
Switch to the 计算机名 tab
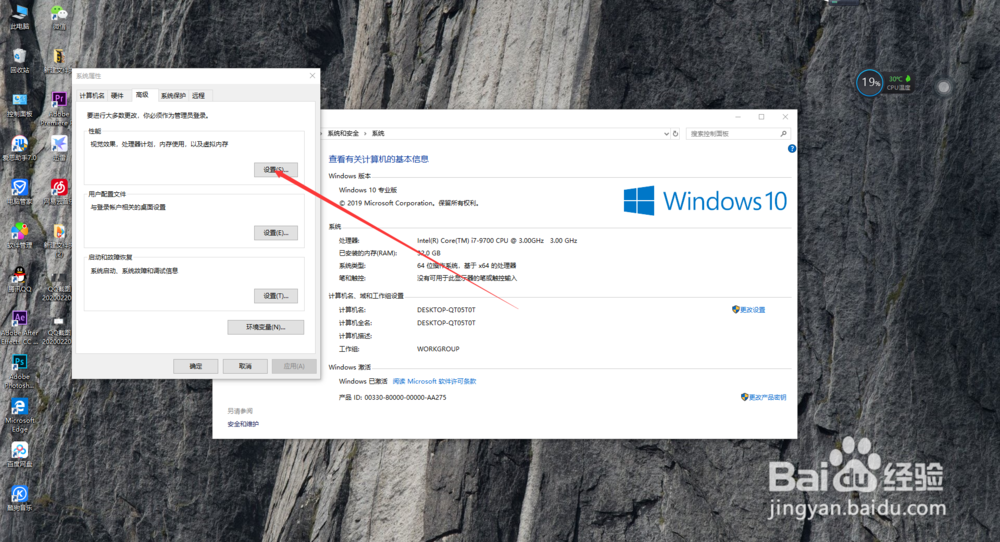(92, 96)
